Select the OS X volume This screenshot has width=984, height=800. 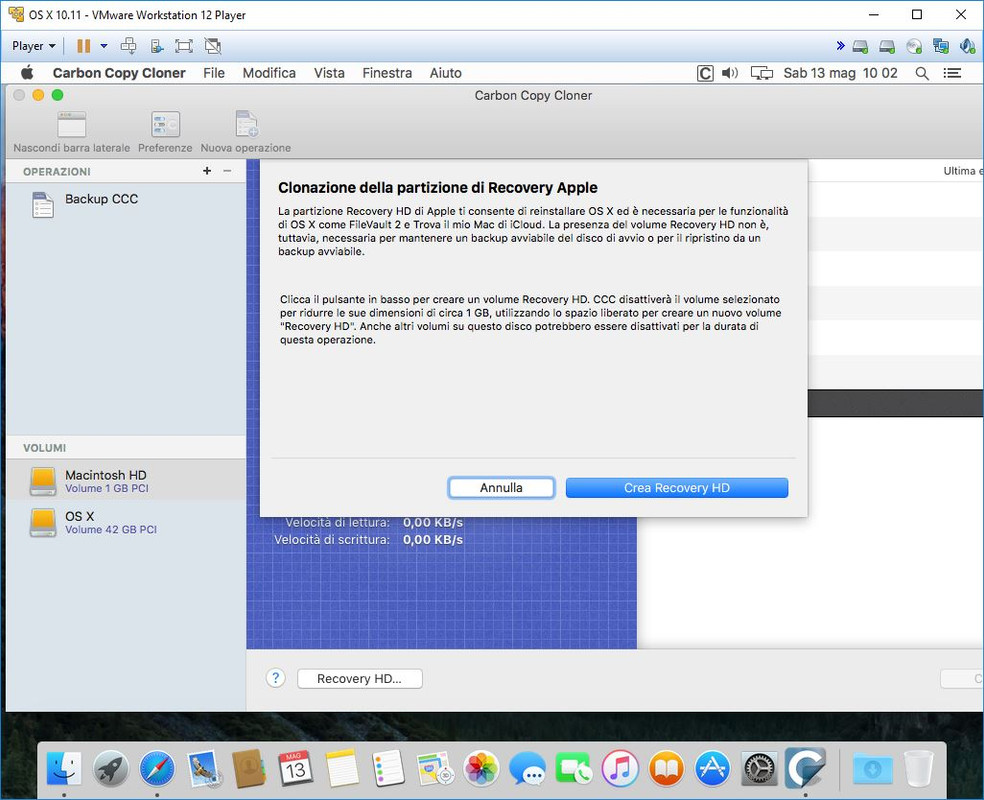(x=126, y=522)
